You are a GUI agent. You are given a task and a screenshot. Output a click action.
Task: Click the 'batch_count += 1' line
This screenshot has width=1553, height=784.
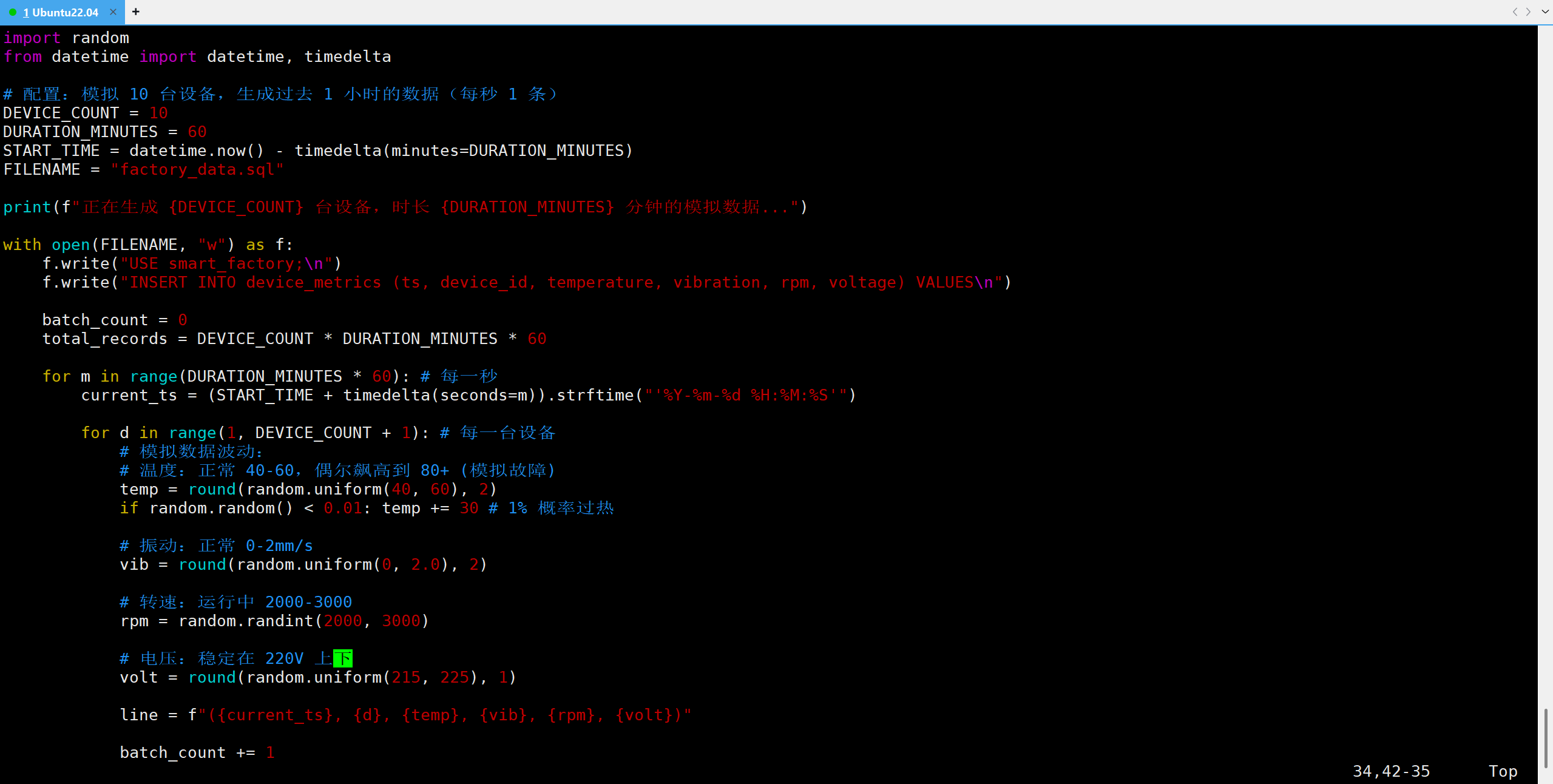[197, 752]
